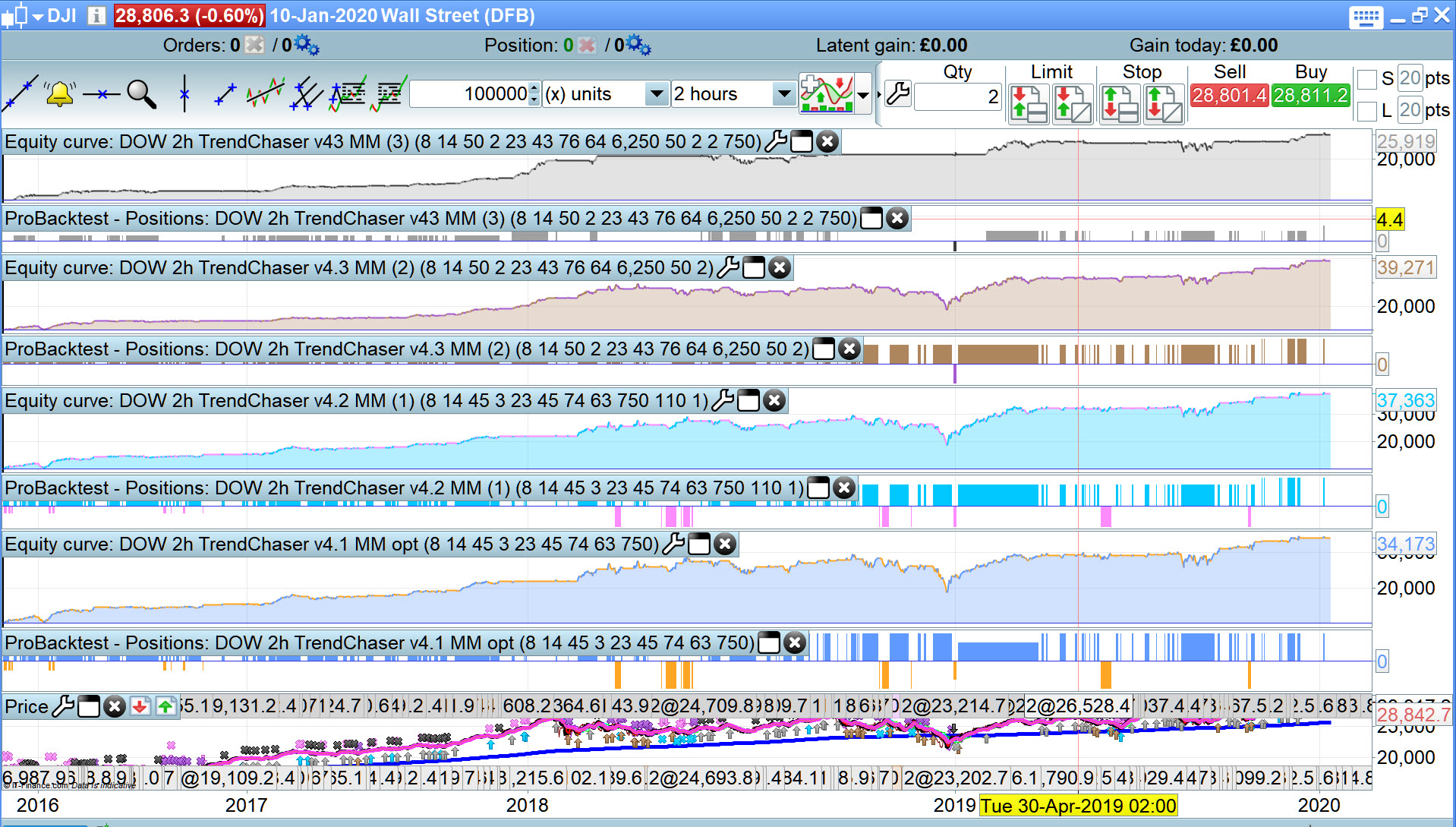
Task: Click the 39,271 equity value label
Action: click(1405, 268)
